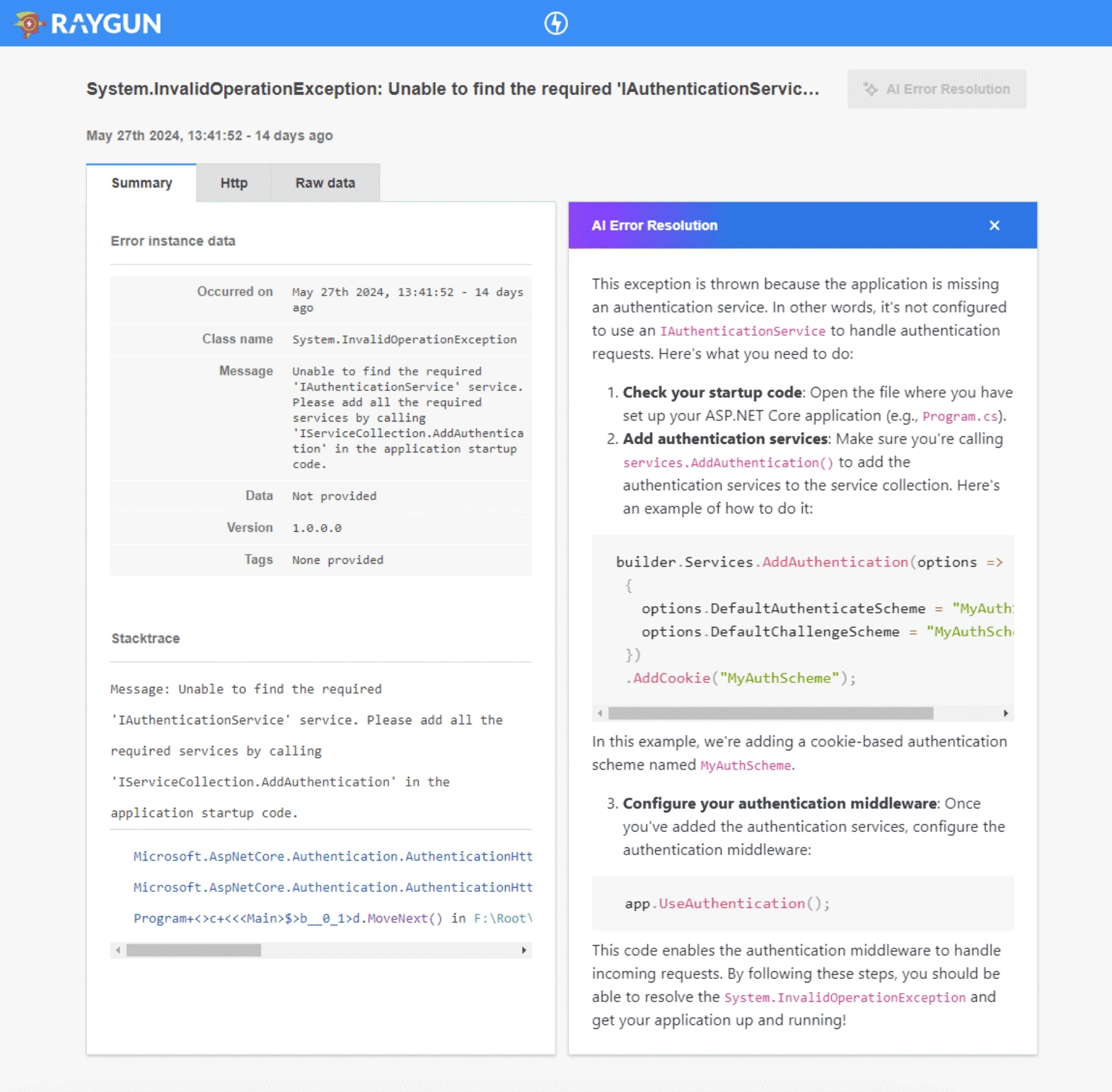1112x1092 pixels.
Task: Click the app.UseAuthentication() code block
Action: 803,904
